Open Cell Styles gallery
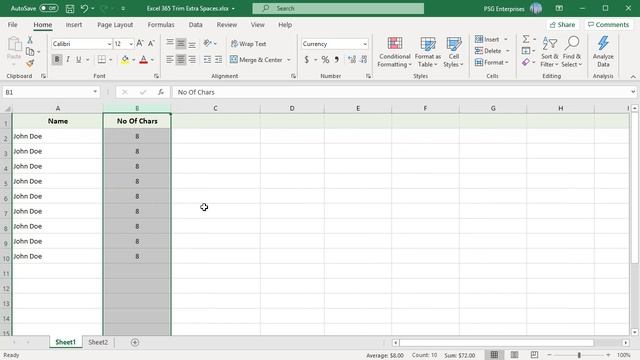Image resolution: width=640 pixels, height=360 pixels. (453, 52)
